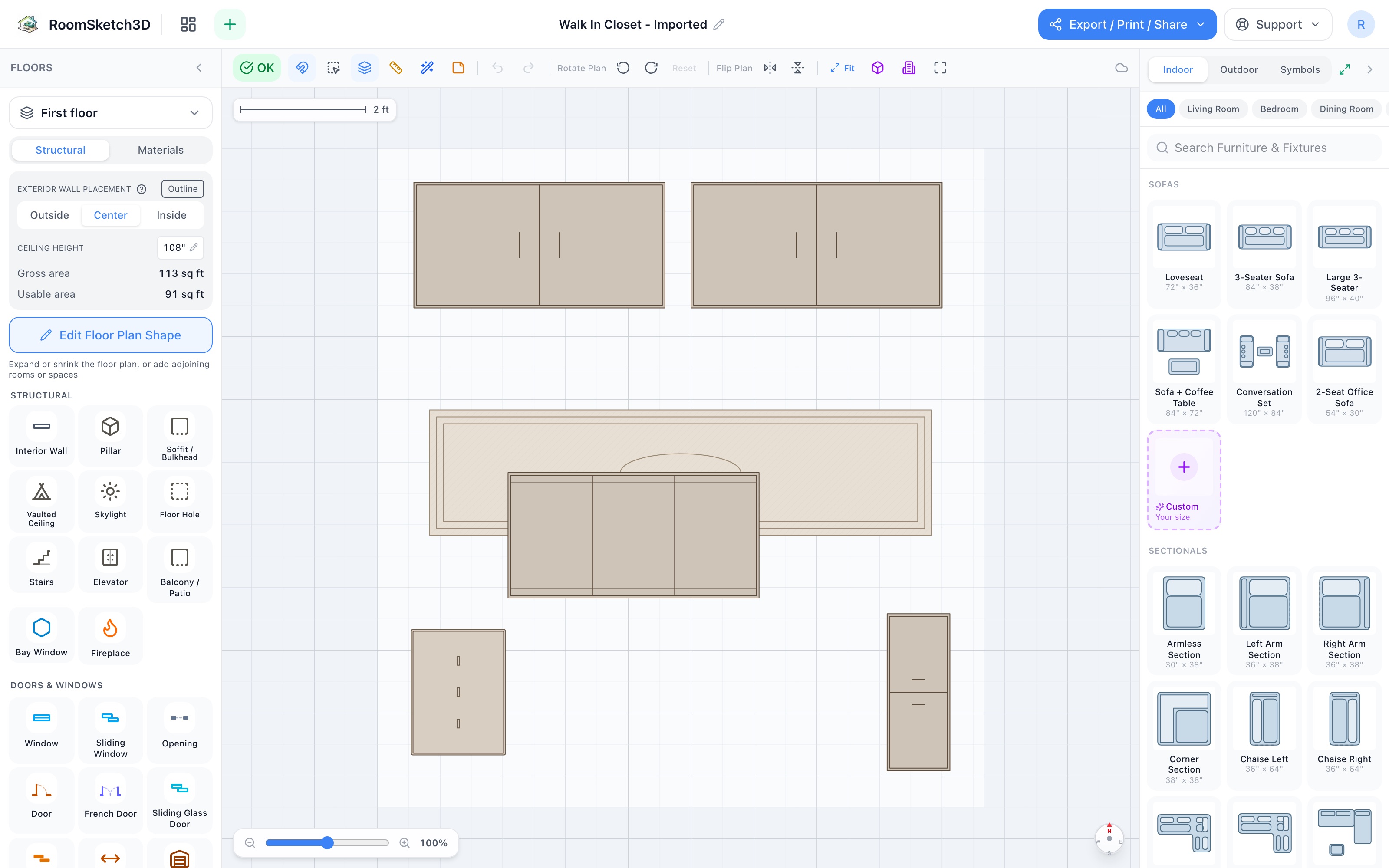Open the magic wand auto tool
Image resolution: width=1389 pixels, height=868 pixels.
tap(427, 68)
